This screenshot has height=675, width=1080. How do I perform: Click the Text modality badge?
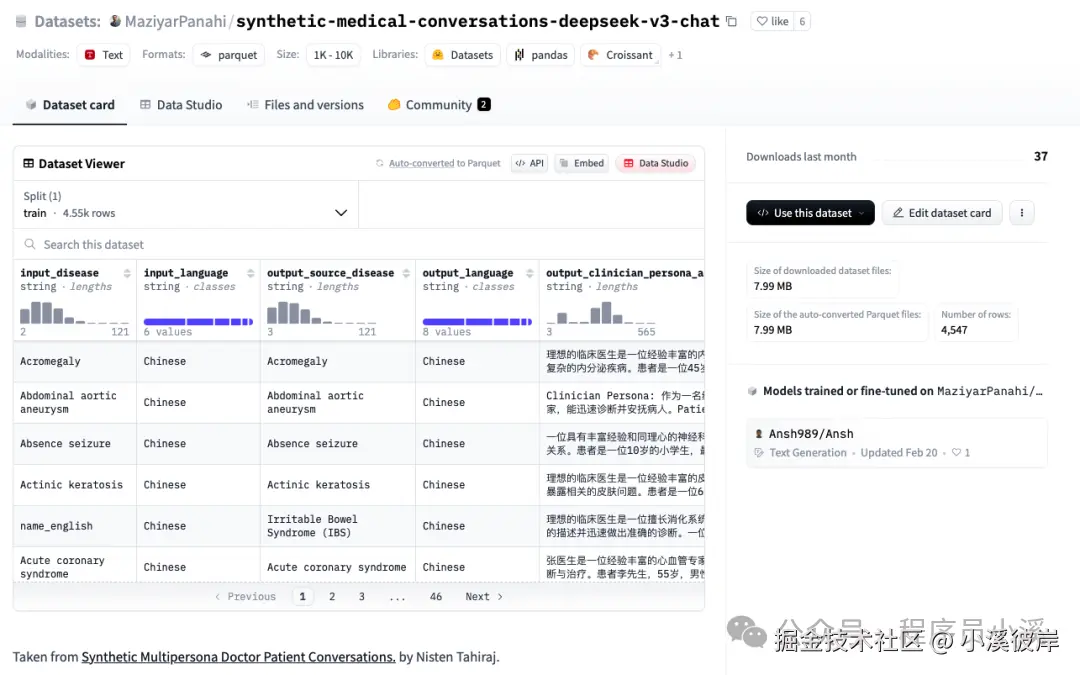(104, 55)
